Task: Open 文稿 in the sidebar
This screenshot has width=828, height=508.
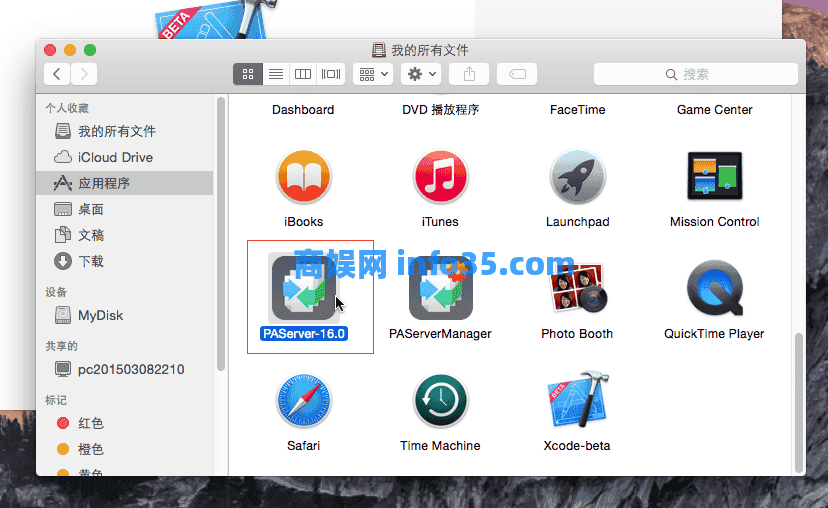Action: [125, 235]
